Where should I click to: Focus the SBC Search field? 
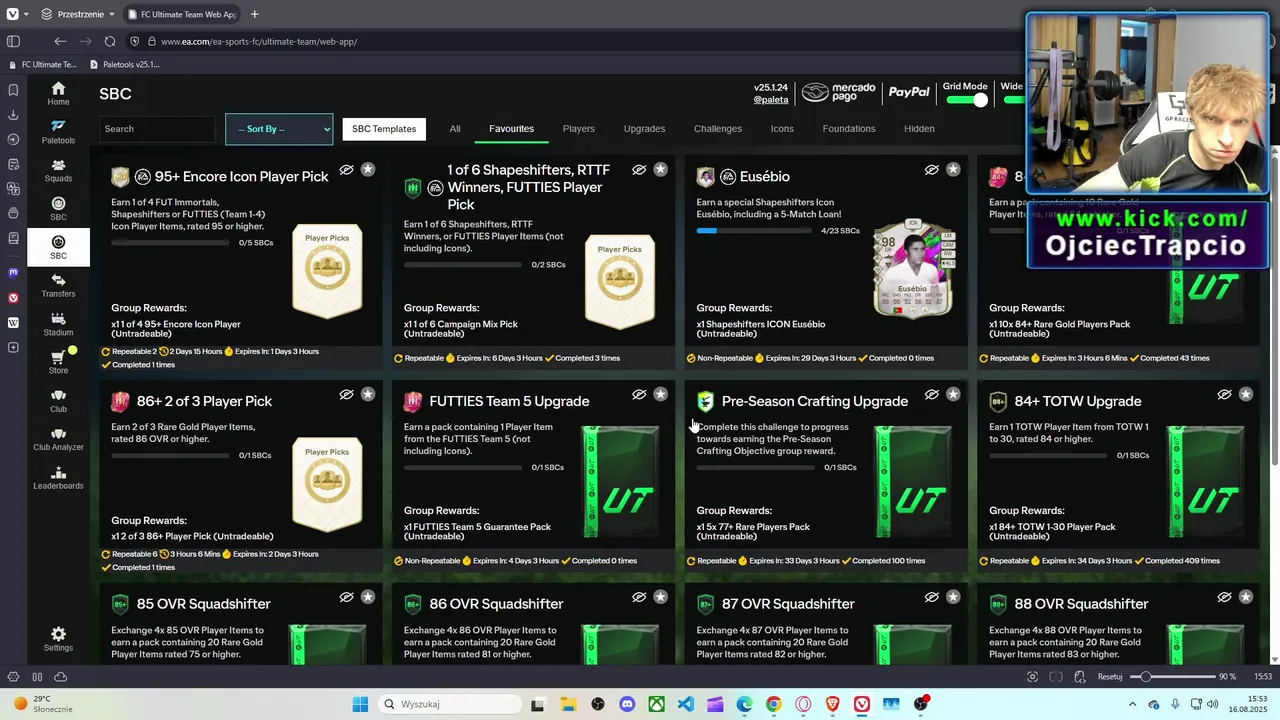click(x=157, y=129)
